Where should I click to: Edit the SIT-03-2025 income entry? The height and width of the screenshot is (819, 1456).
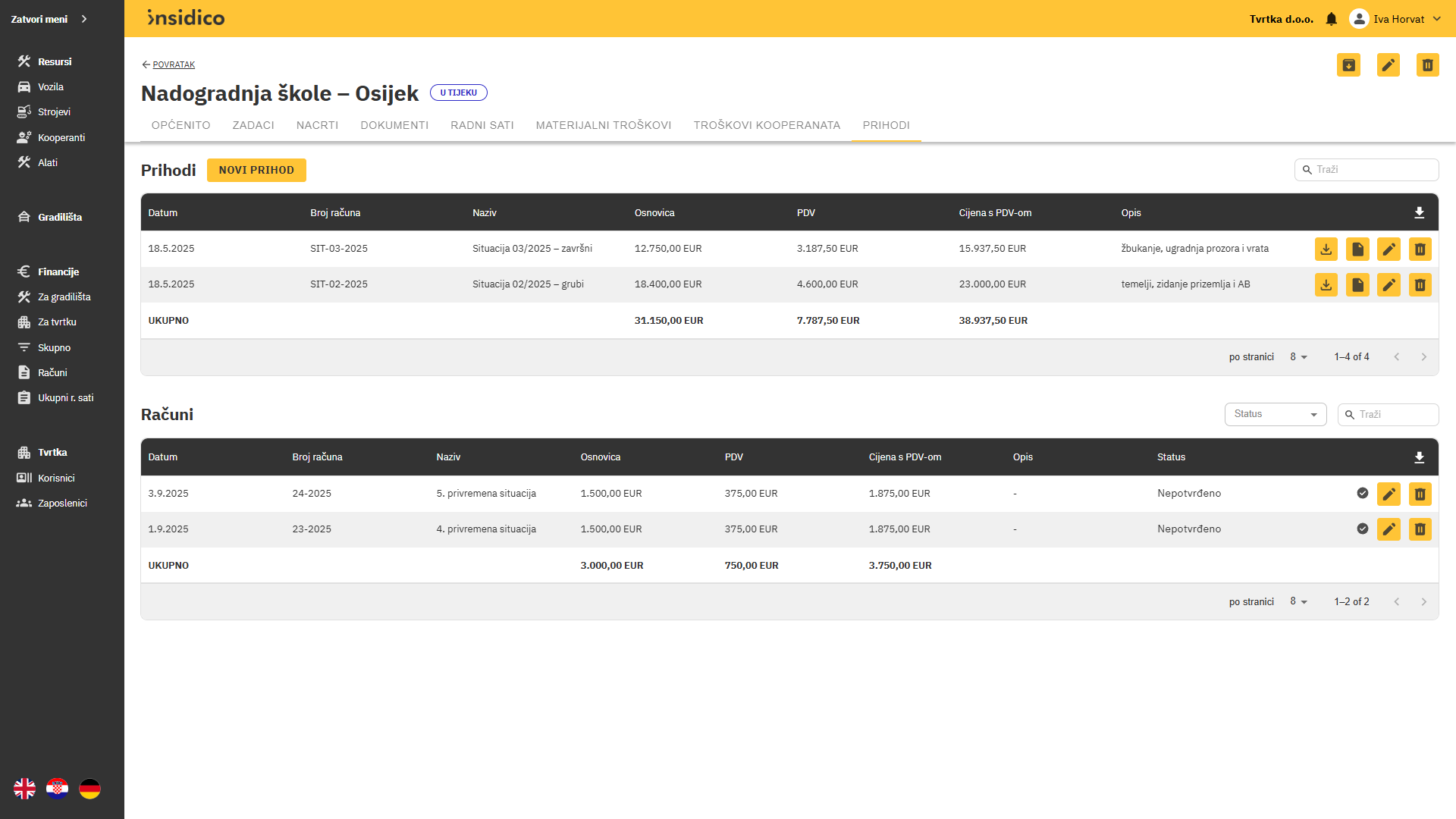[1389, 249]
